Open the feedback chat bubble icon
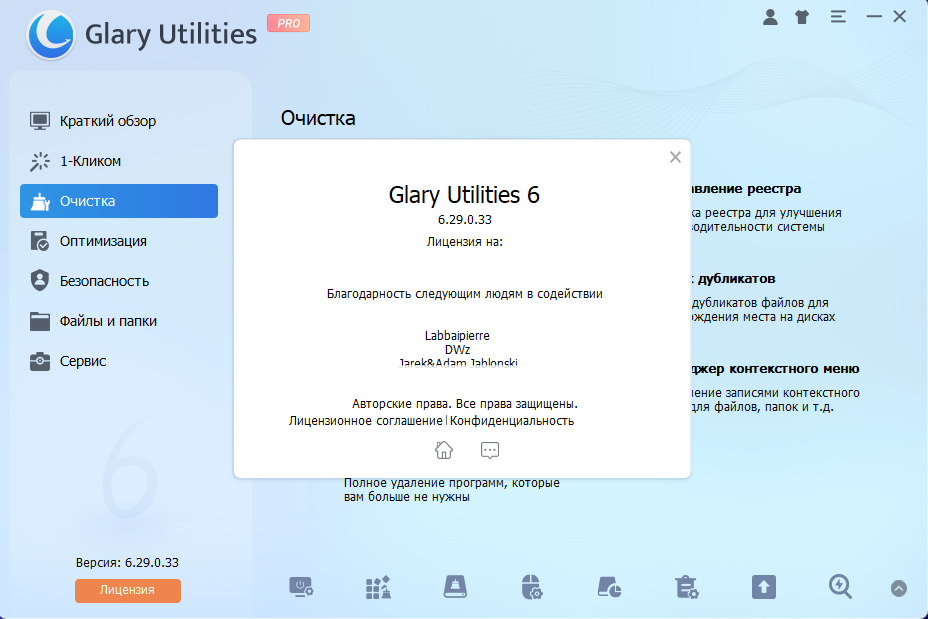Screen dimensions: 928x619 coord(489,450)
